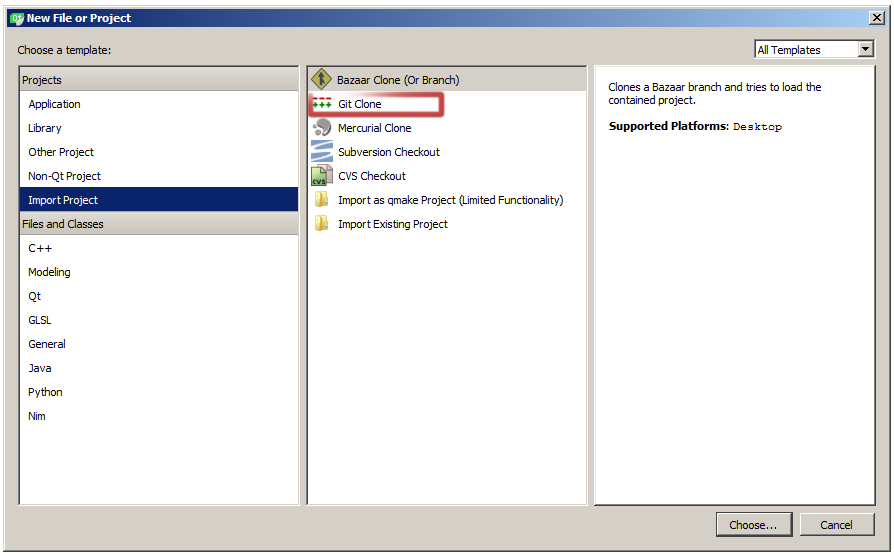Image resolution: width=894 pixels, height=557 pixels.
Task: Select the General category
Action: pos(159,344)
